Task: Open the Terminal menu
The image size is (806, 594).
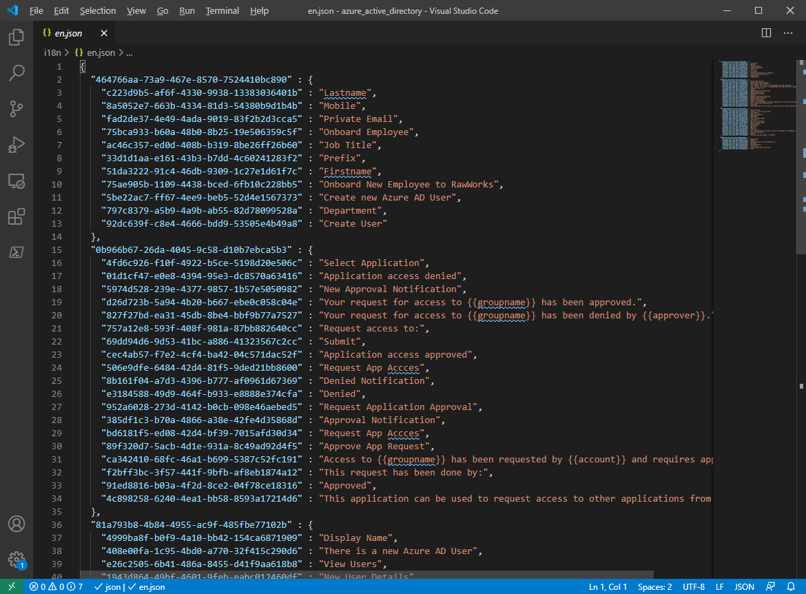Action: click(222, 11)
